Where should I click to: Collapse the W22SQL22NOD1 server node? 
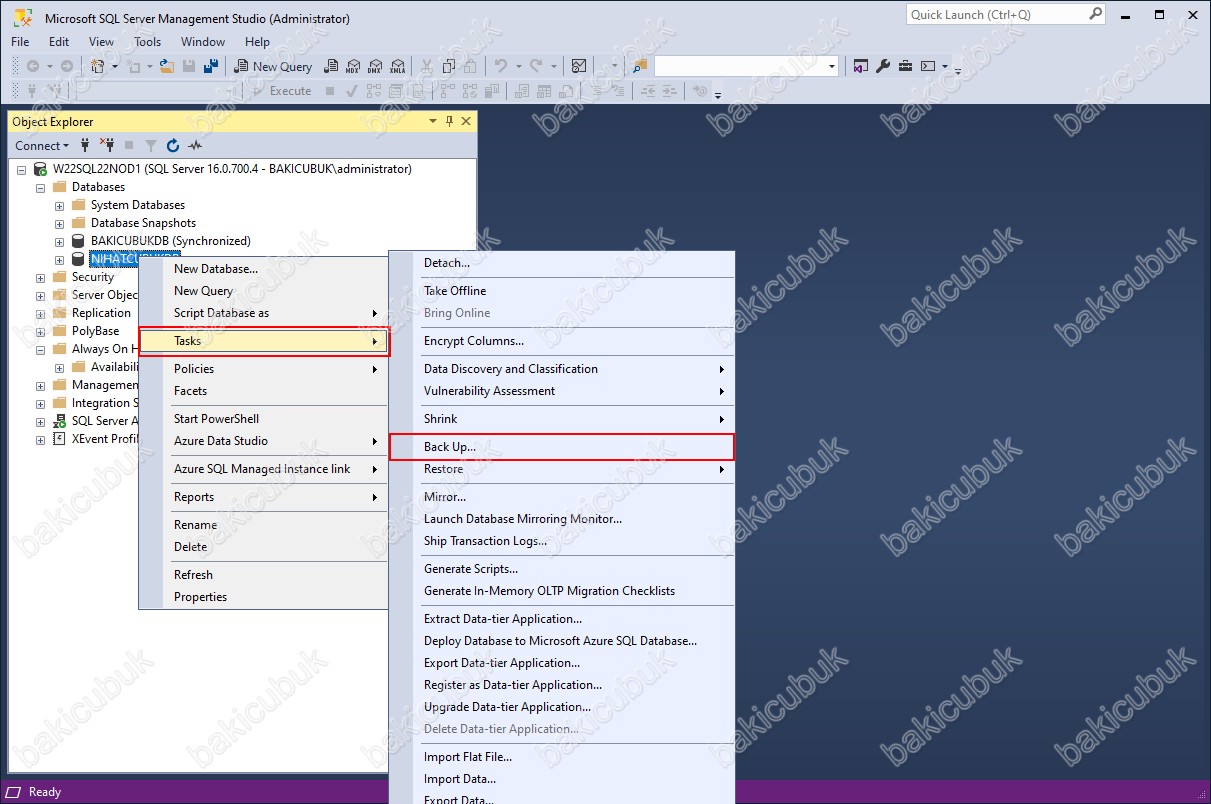22,169
